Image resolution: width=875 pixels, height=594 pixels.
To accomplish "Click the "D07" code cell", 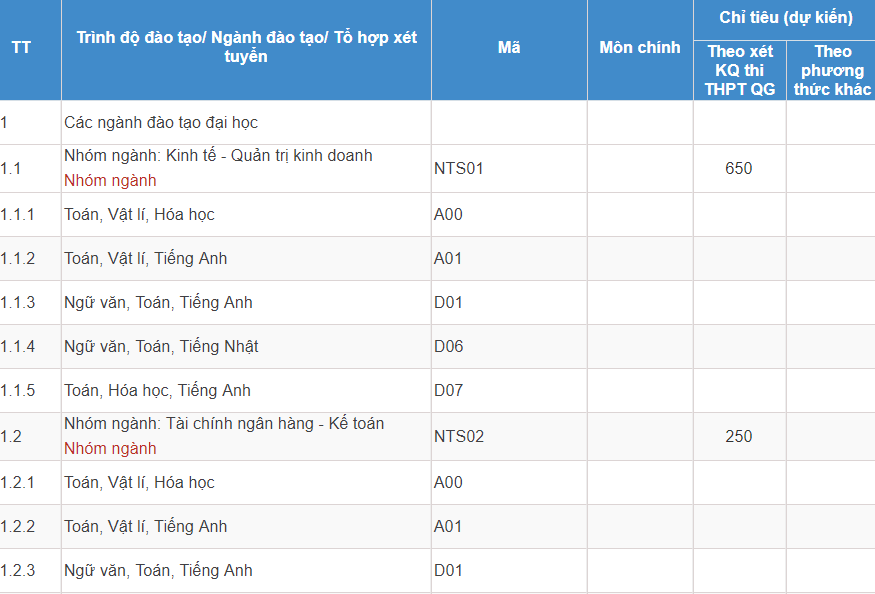I will [449, 390].
